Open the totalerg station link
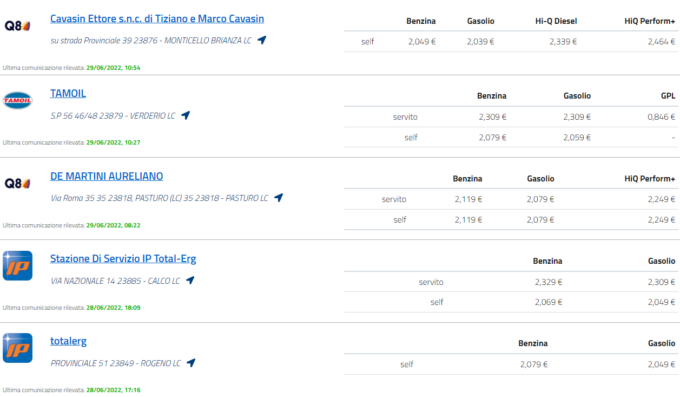 click(69, 341)
